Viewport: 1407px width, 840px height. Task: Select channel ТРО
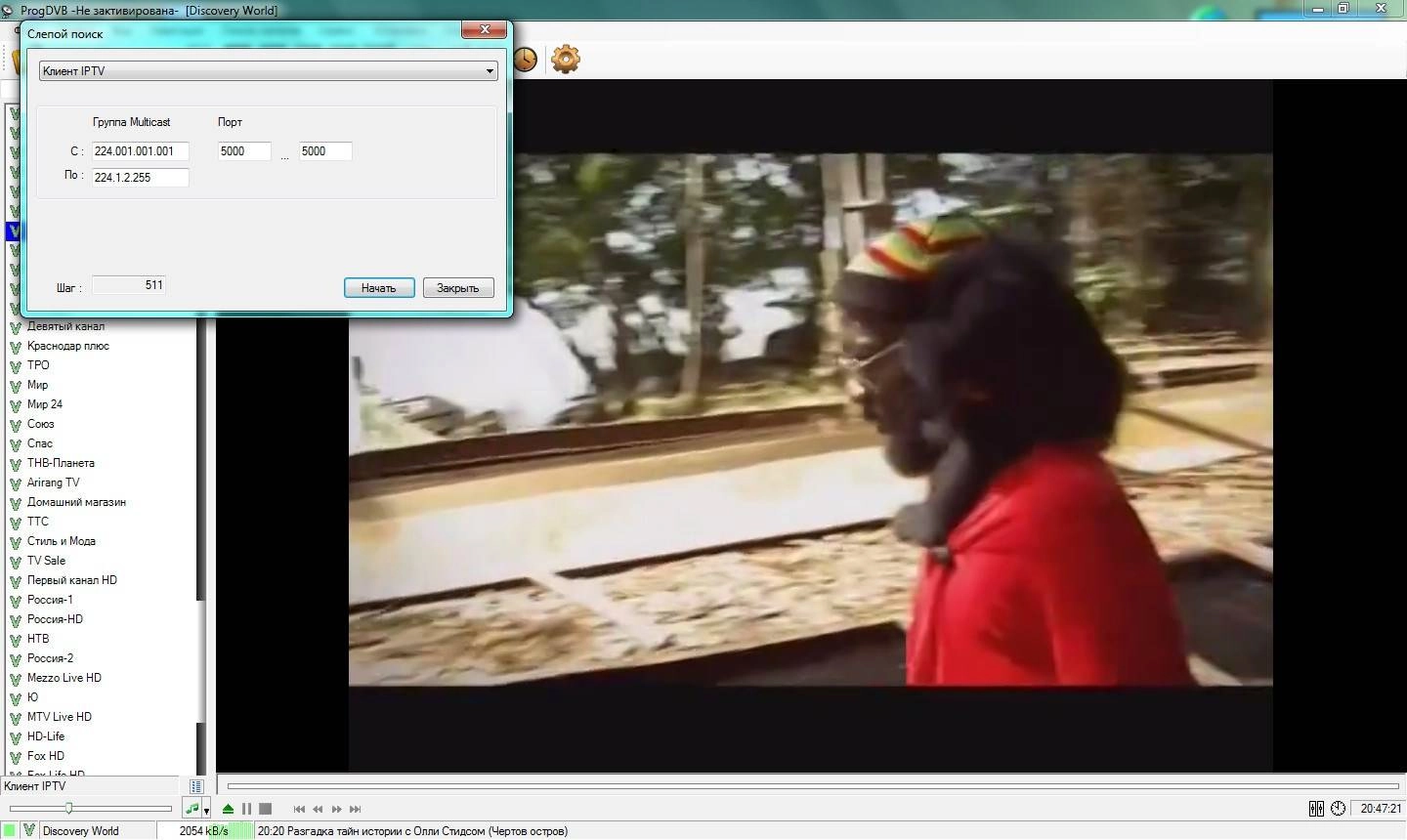(38, 365)
